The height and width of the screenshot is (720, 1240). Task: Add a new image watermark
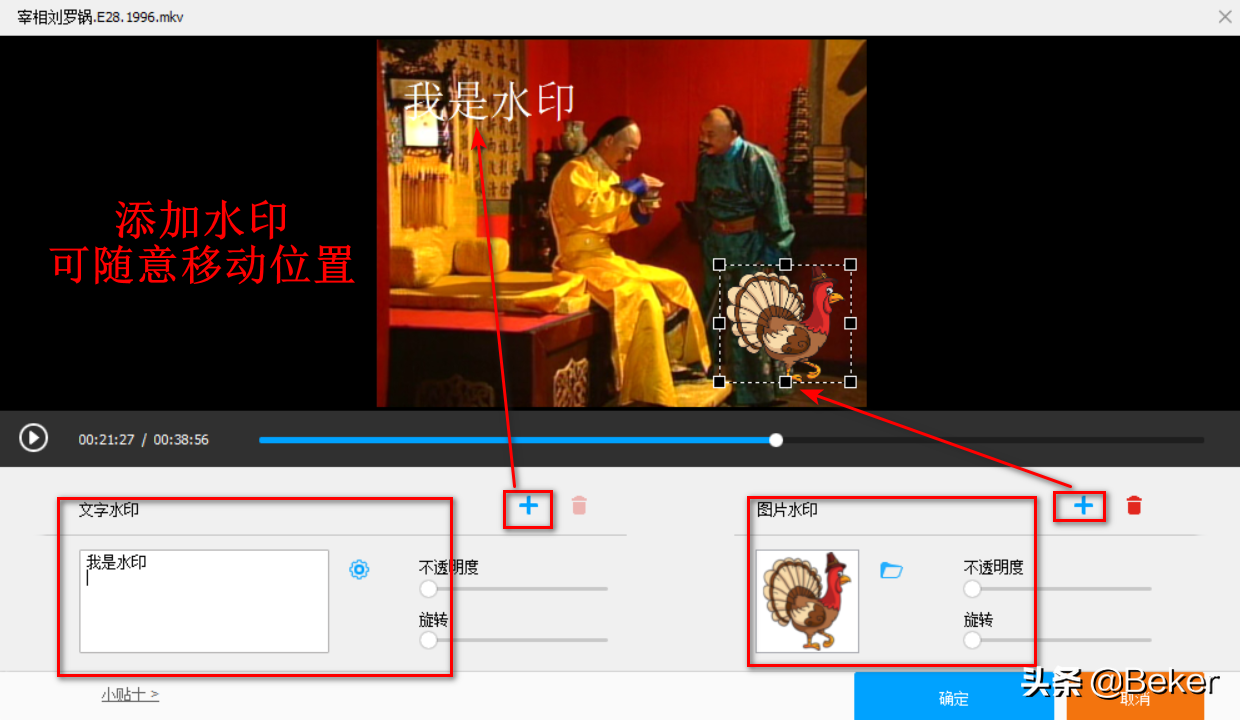click(x=1083, y=506)
